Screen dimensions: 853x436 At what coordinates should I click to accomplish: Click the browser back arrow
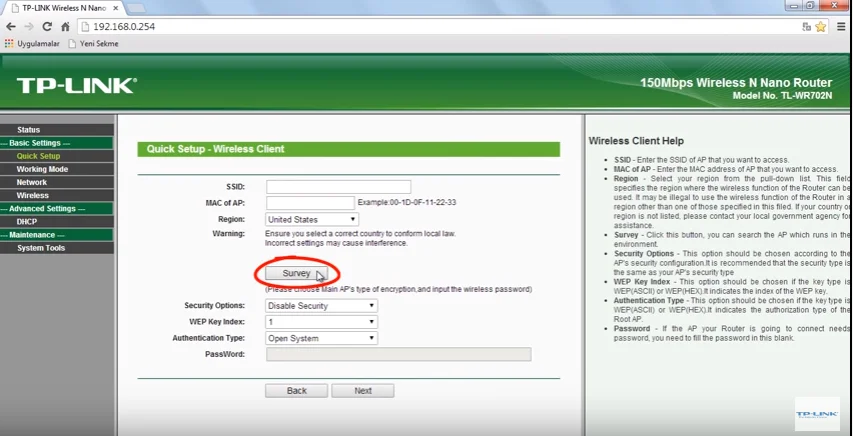pos(10,26)
